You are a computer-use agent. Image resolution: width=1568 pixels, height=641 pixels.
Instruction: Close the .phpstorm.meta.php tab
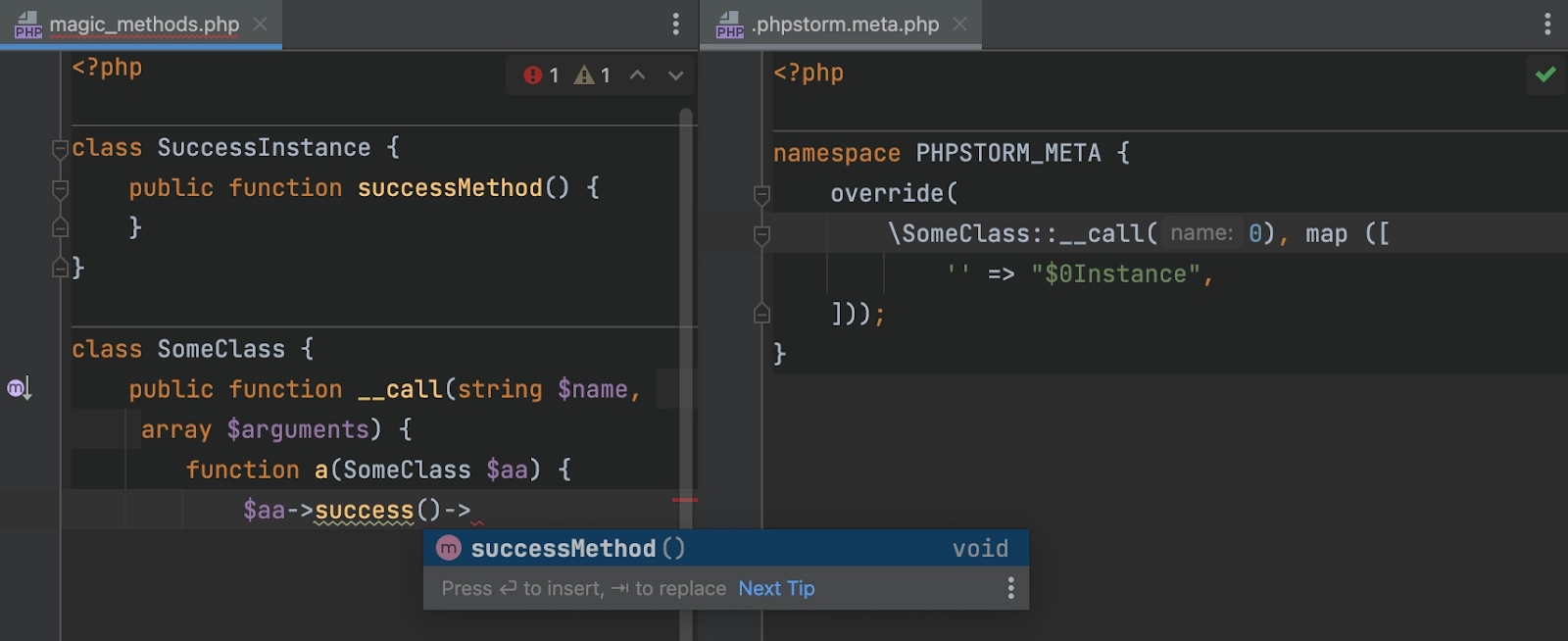(x=960, y=24)
